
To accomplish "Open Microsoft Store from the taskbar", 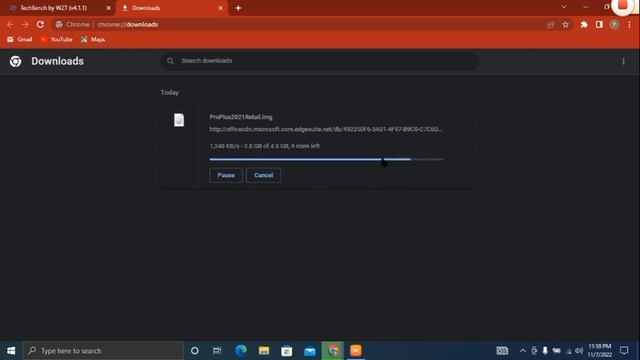I will tap(287, 351).
